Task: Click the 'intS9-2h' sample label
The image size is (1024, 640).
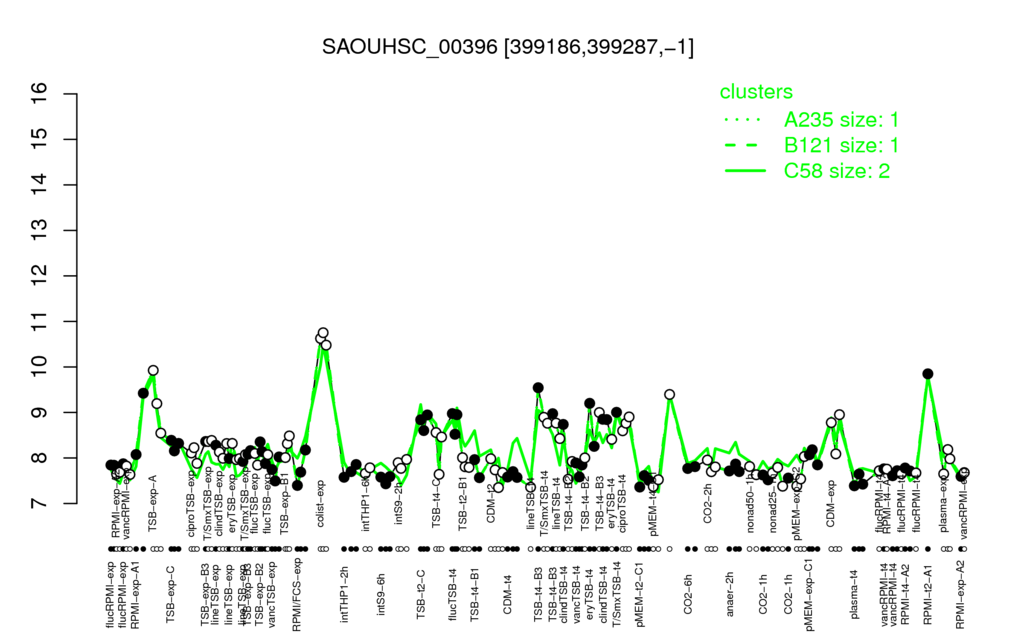Action: [x=398, y=504]
